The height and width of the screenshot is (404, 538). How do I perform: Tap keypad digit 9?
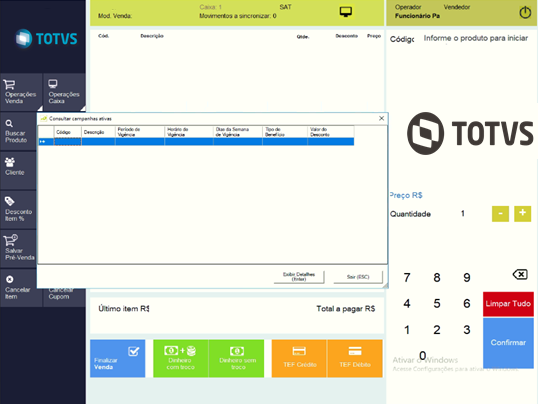[467, 277]
